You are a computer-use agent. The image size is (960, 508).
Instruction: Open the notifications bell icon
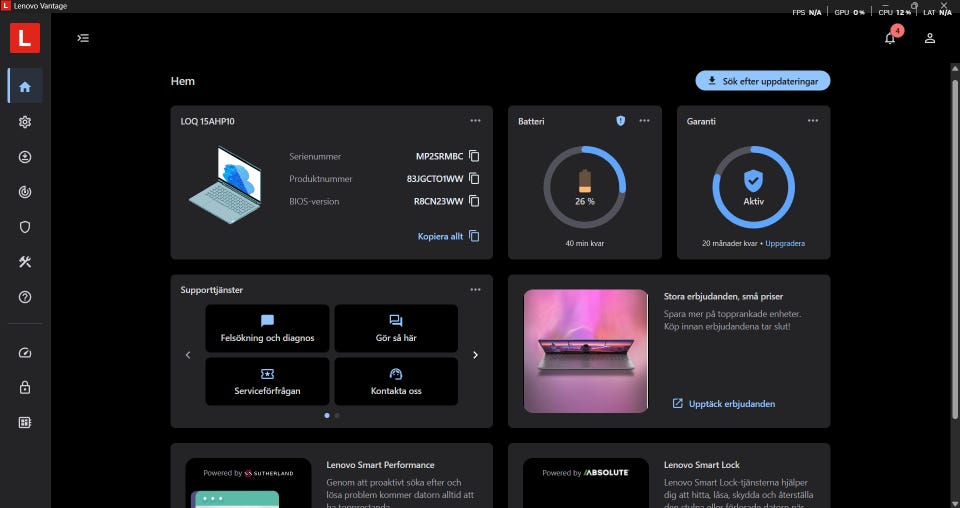tap(890, 38)
